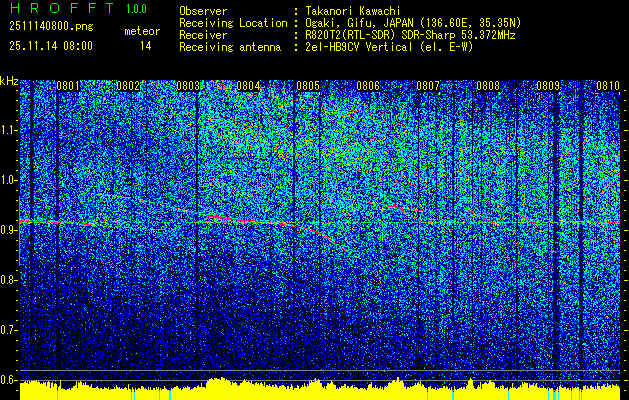Click the 0809 time marker
Viewport: 629px width, 400px height.
point(549,87)
